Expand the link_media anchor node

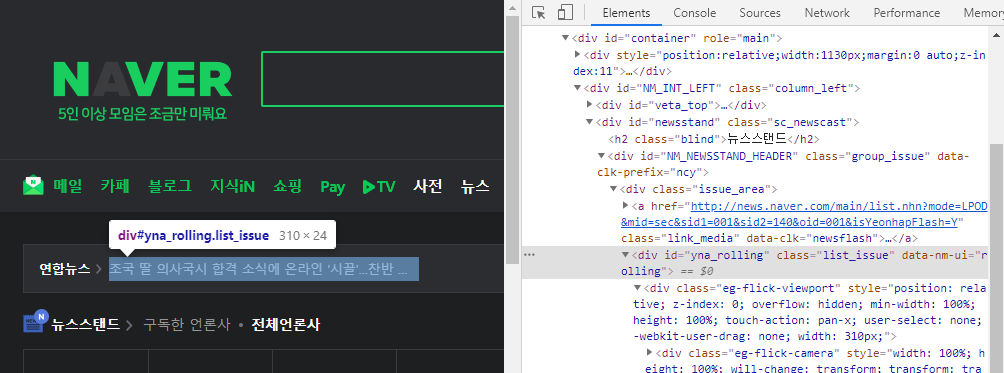pyautogui.click(x=626, y=205)
